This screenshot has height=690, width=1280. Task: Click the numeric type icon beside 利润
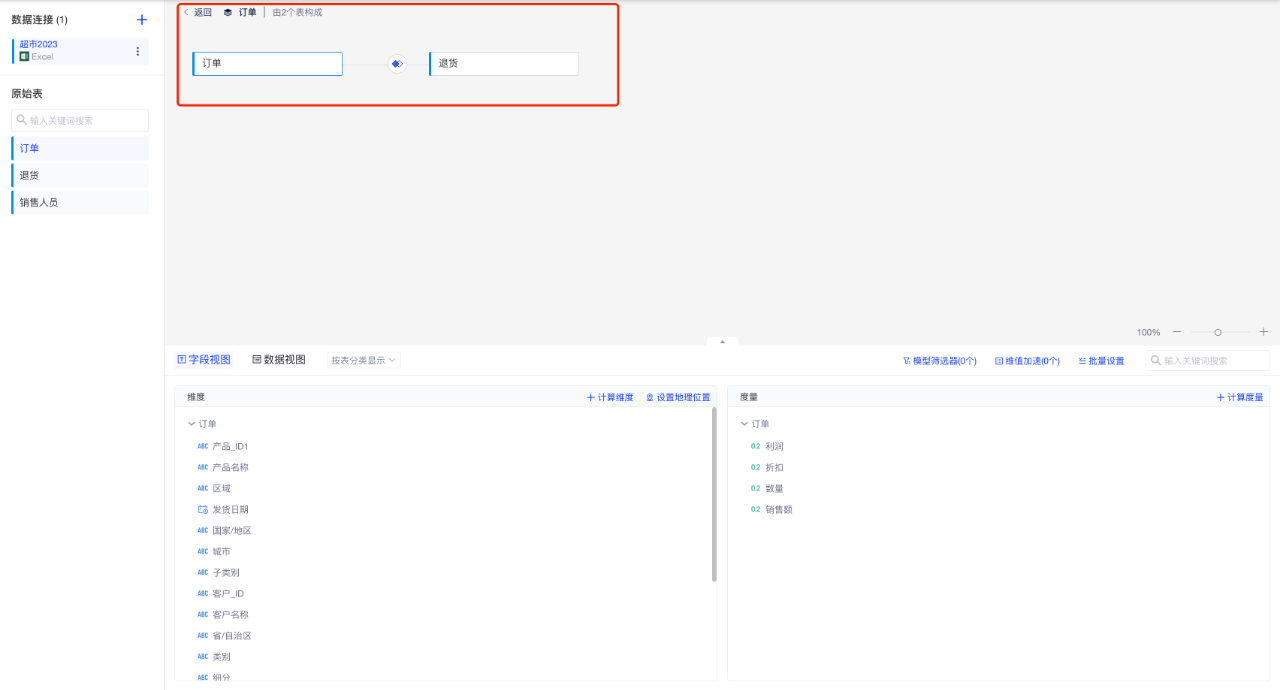756,447
